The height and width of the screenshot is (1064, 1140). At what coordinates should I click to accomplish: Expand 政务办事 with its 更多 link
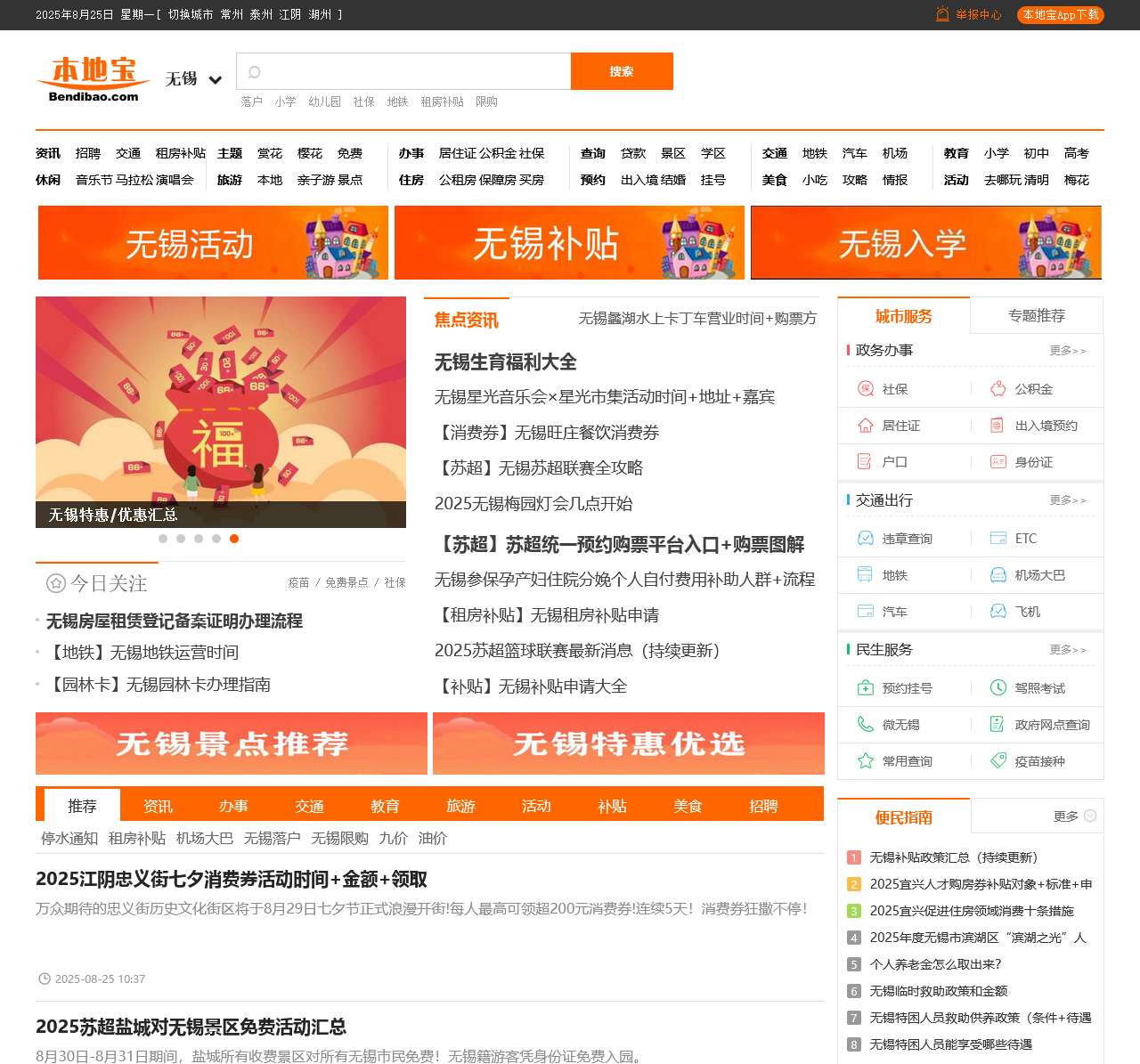1070,351
